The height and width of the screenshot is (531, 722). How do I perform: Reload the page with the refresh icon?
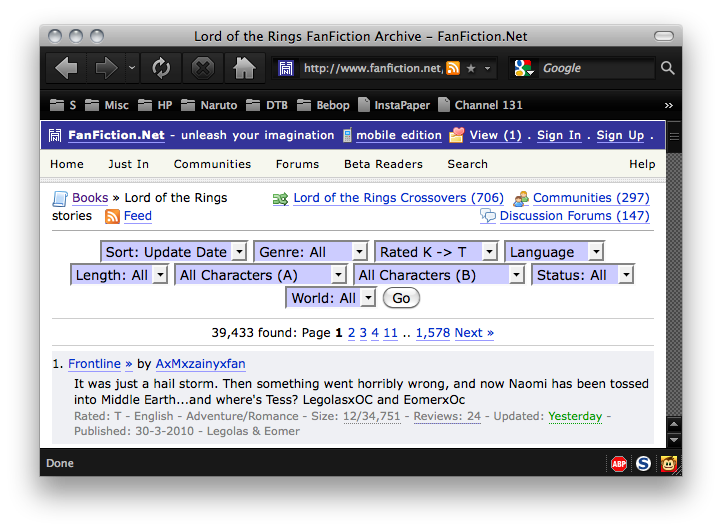[x=161, y=68]
